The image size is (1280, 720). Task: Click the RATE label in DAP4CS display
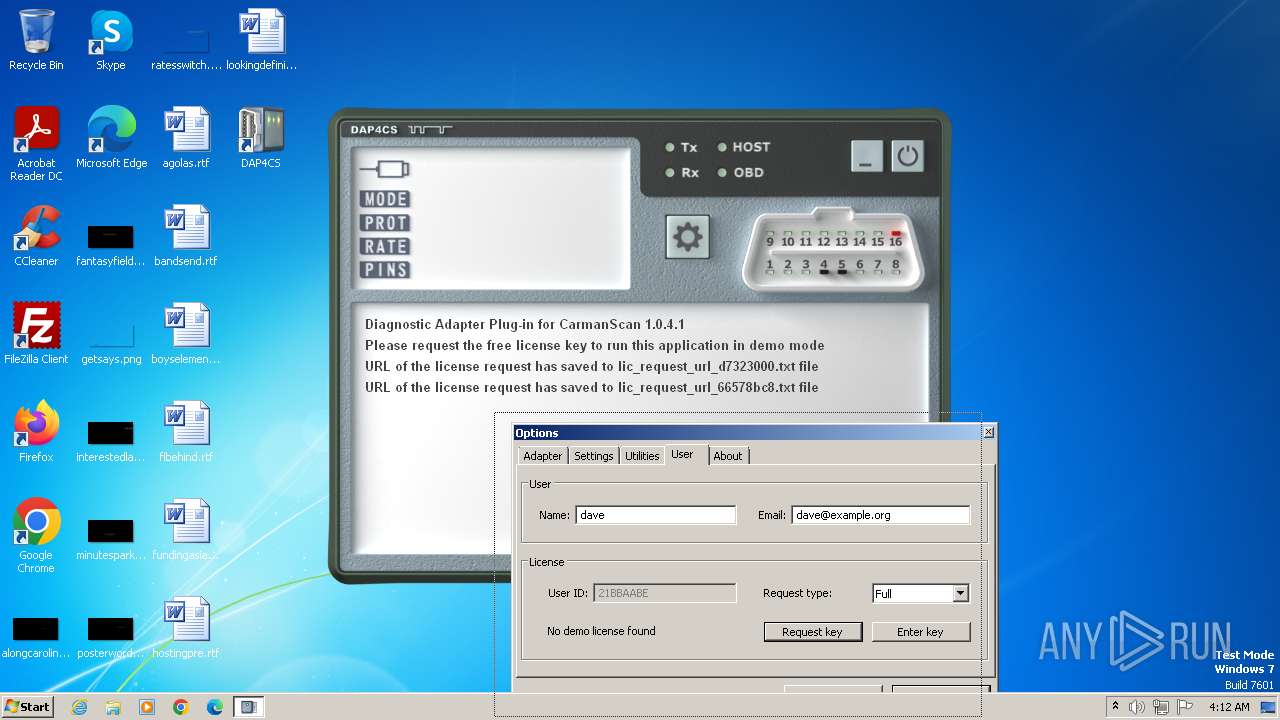(x=386, y=246)
